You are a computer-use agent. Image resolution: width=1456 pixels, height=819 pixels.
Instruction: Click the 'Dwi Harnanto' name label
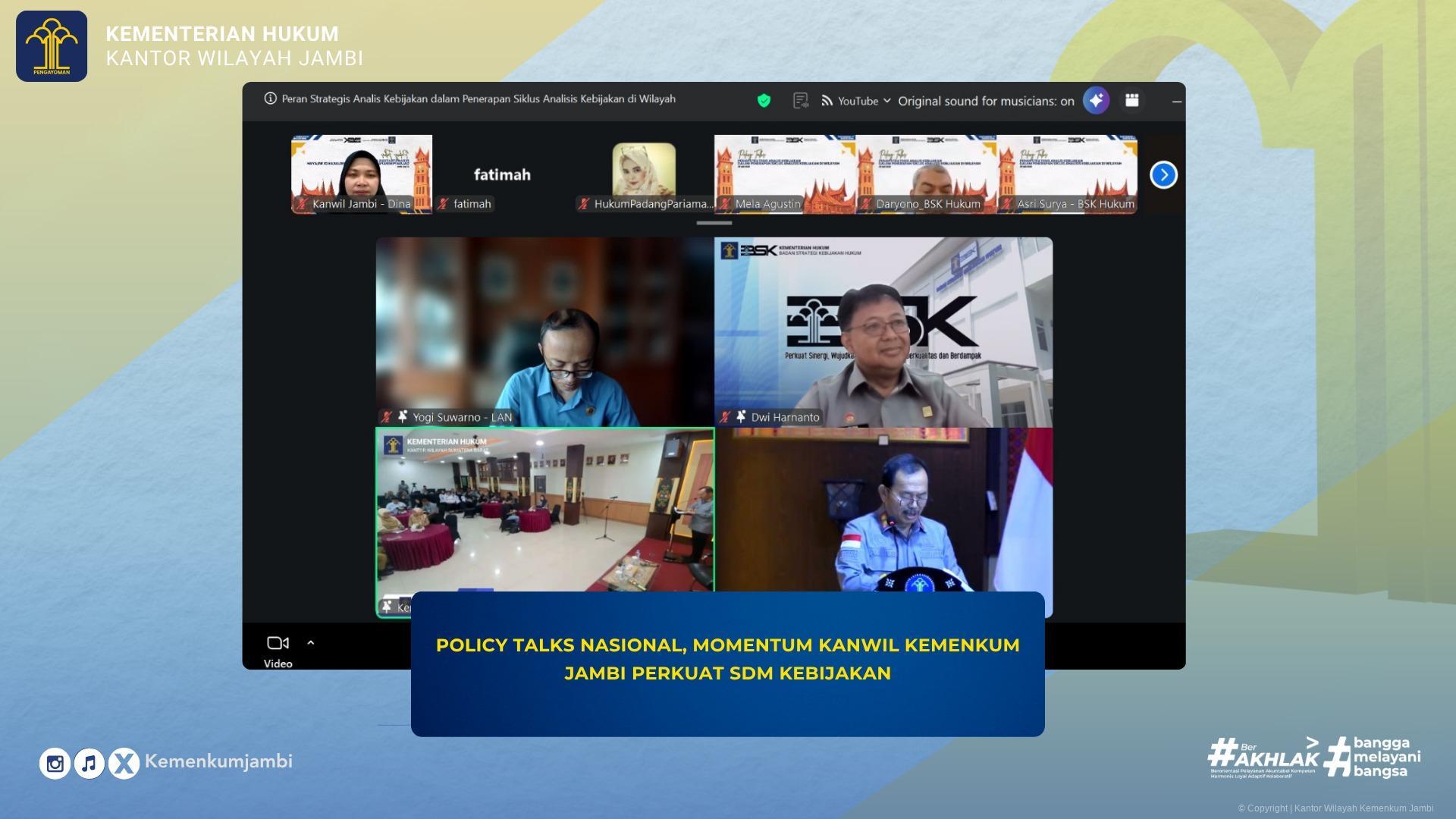pyautogui.click(x=785, y=417)
